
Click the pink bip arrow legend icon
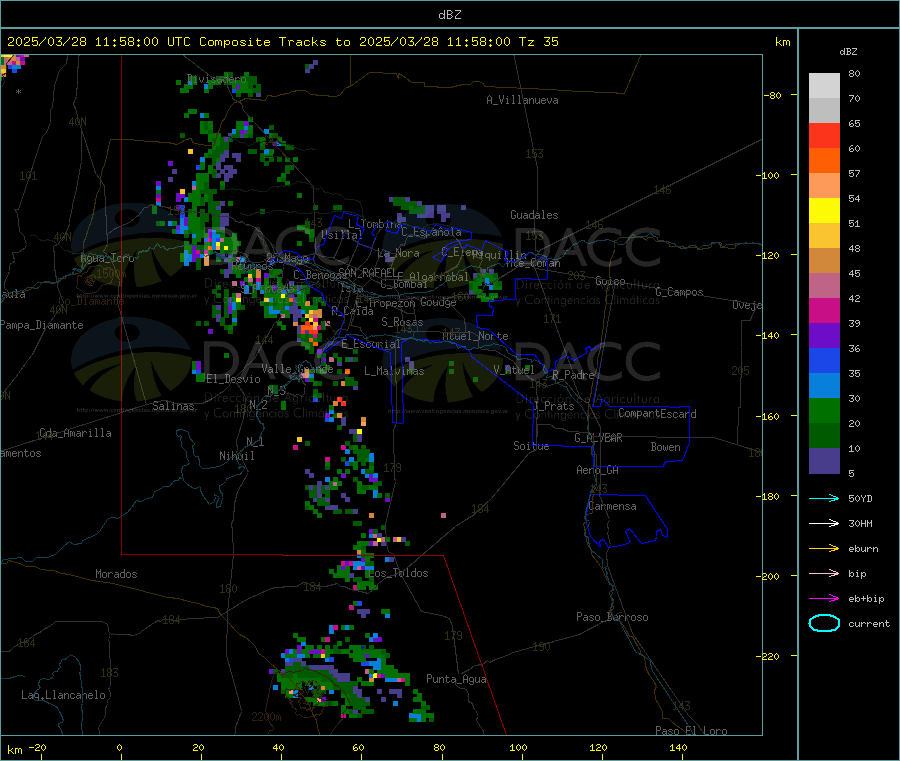tap(824, 573)
